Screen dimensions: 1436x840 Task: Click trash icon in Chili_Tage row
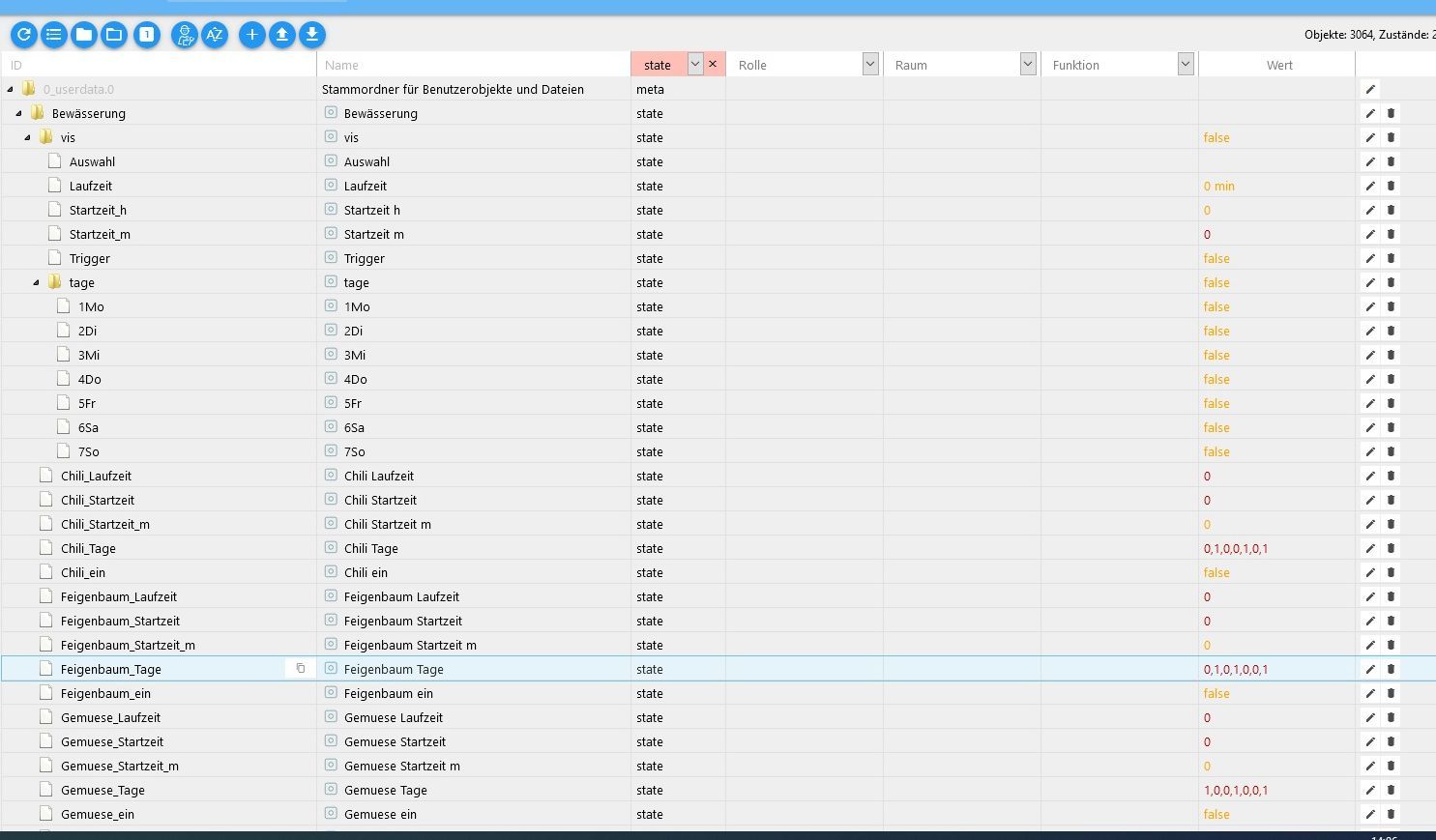pos(1392,548)
